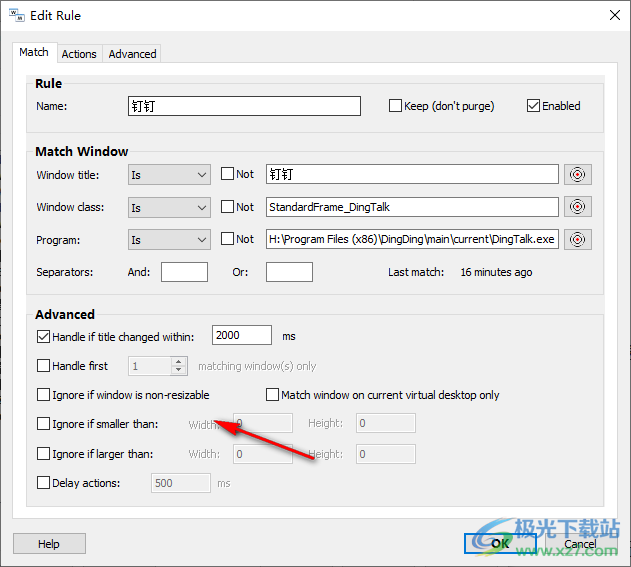
Task: Click the And separator field
Action: [x=184, y=272]
